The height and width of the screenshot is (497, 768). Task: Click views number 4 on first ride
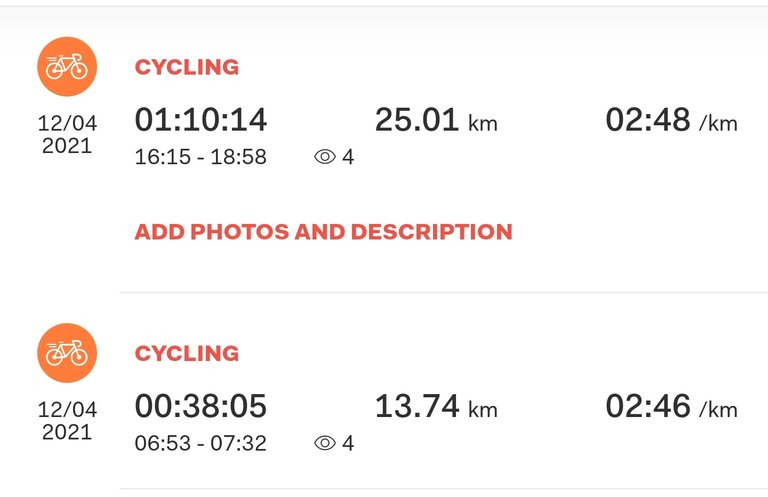pyautogui.click(x=348, y=157)
